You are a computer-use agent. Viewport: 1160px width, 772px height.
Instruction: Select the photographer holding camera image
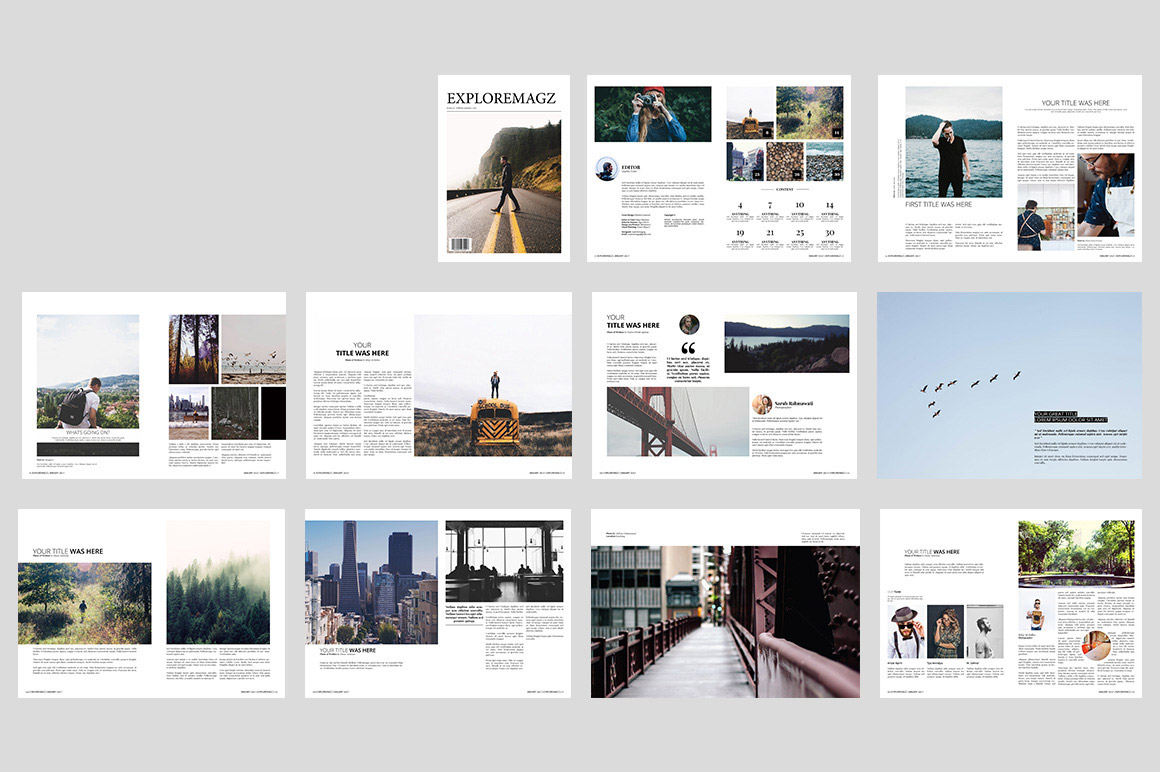(652, 113)
